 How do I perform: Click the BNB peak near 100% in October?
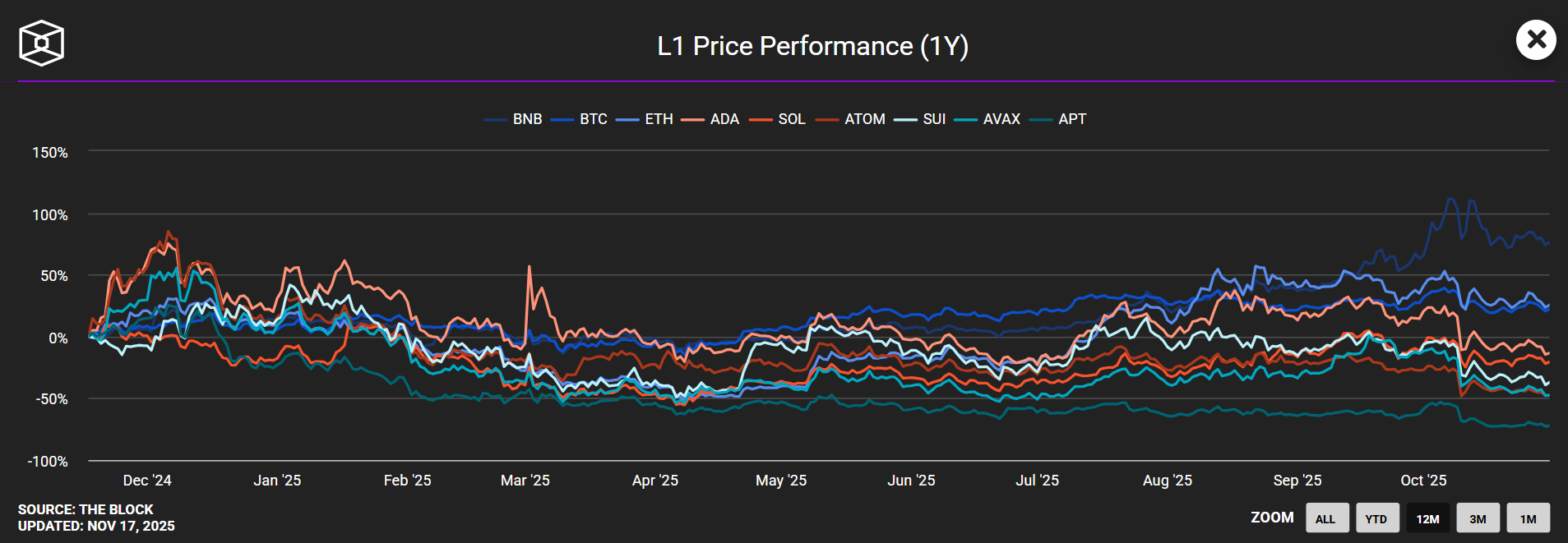1450,199
